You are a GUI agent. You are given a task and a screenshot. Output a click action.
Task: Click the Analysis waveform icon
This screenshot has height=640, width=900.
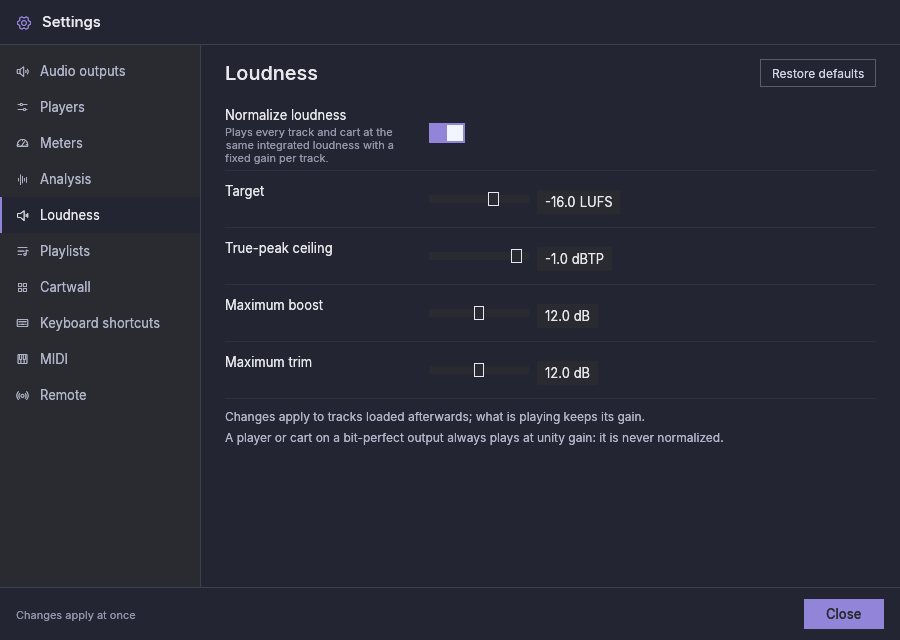pos(22,180)
